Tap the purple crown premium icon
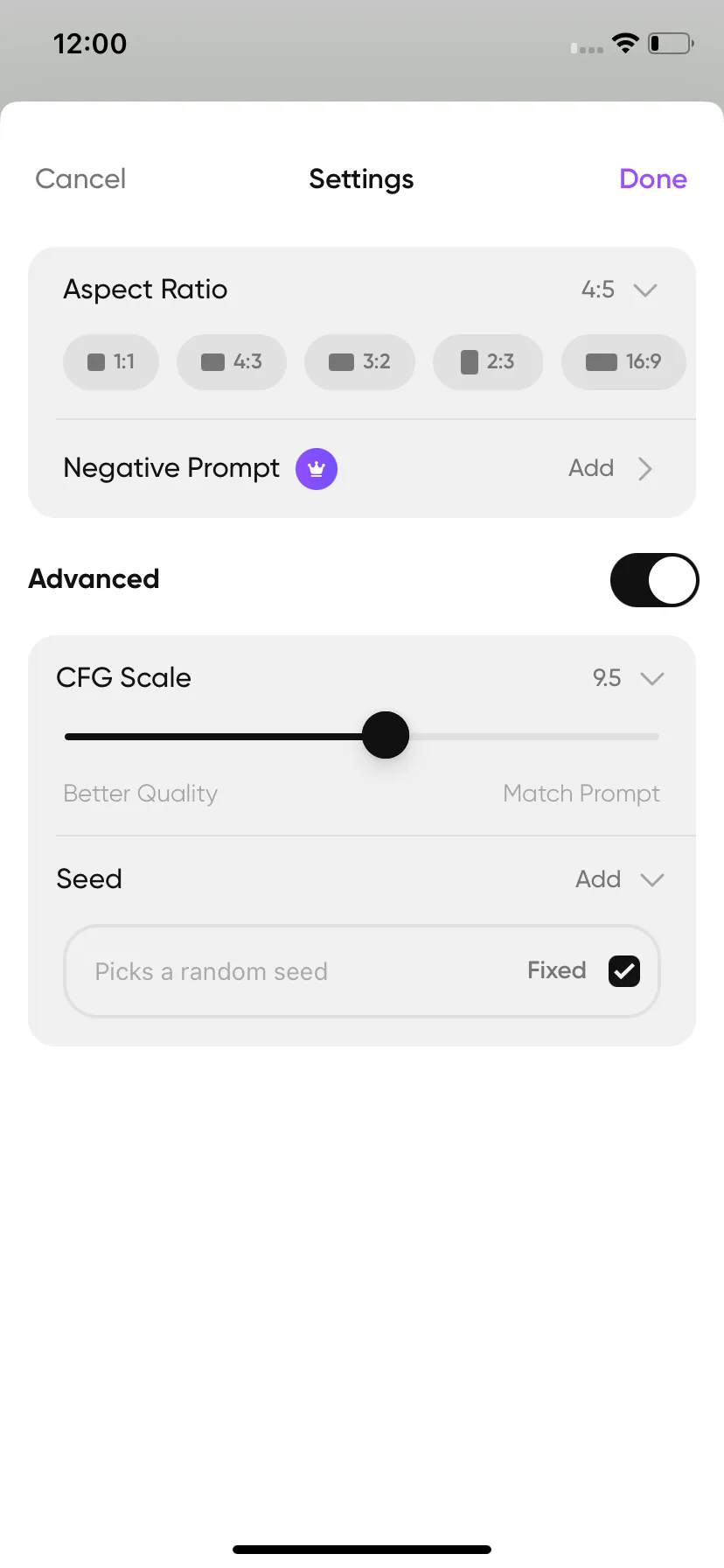Image resolution: width=724 pixels, height=1568 pixels. (x=317, y=469)
